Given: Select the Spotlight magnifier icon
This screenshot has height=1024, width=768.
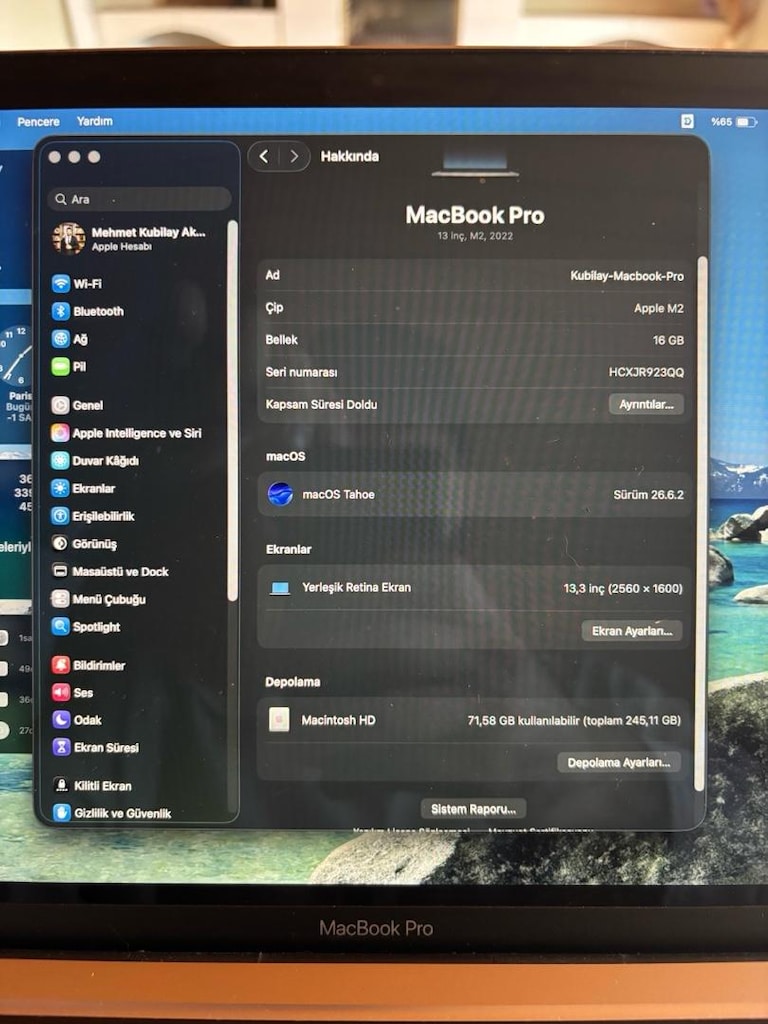Looking at the screenshot, I should (60, 626).
